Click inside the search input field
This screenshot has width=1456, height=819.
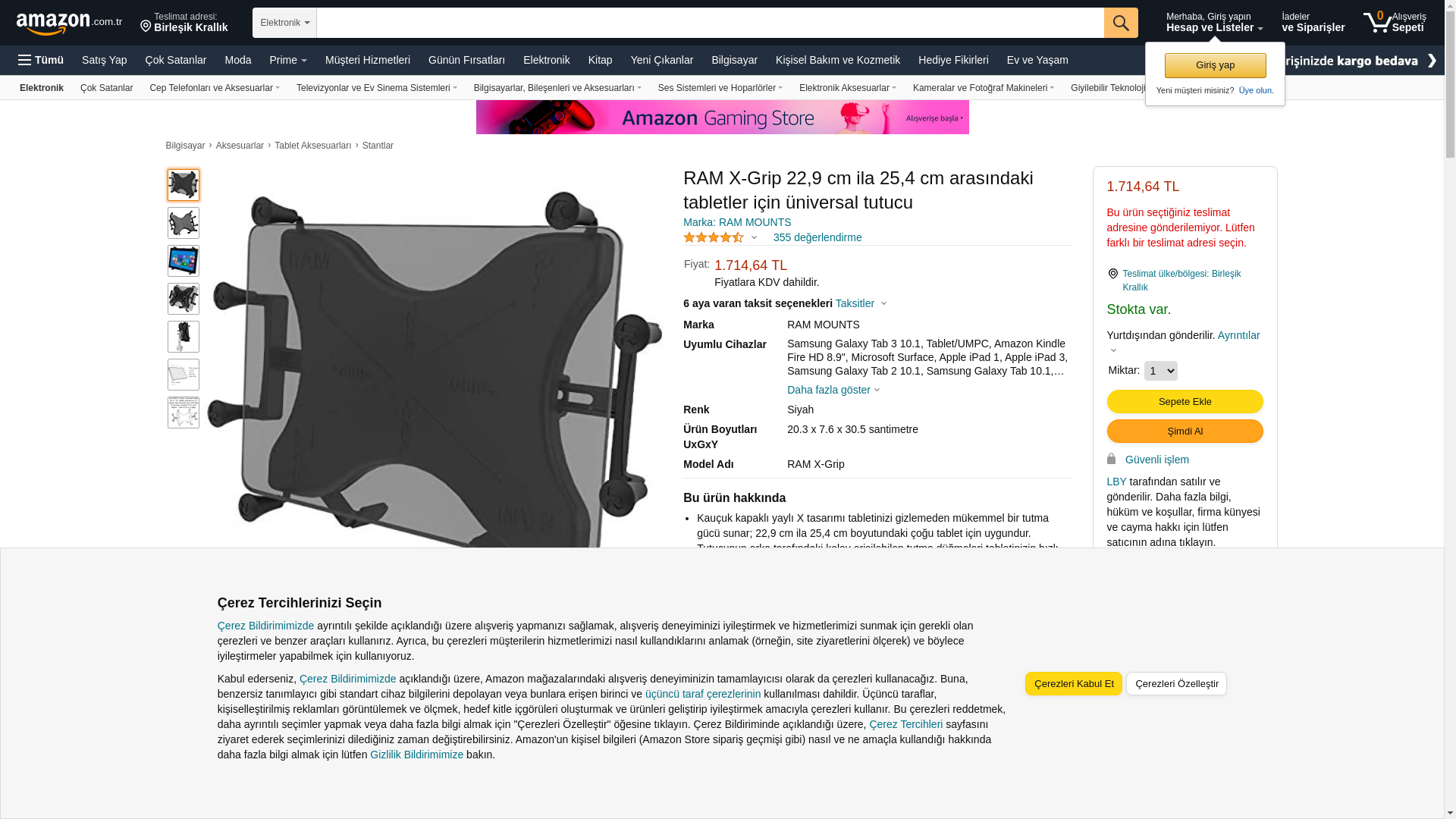[x=710, y=23]
